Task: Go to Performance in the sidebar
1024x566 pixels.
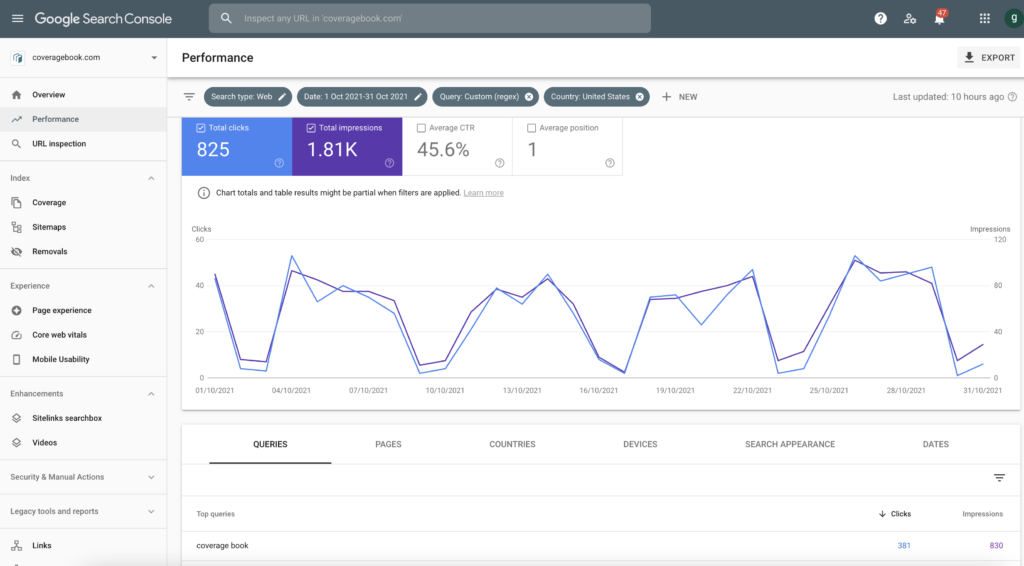Action: pyautogui.click(x=83, y=119)
